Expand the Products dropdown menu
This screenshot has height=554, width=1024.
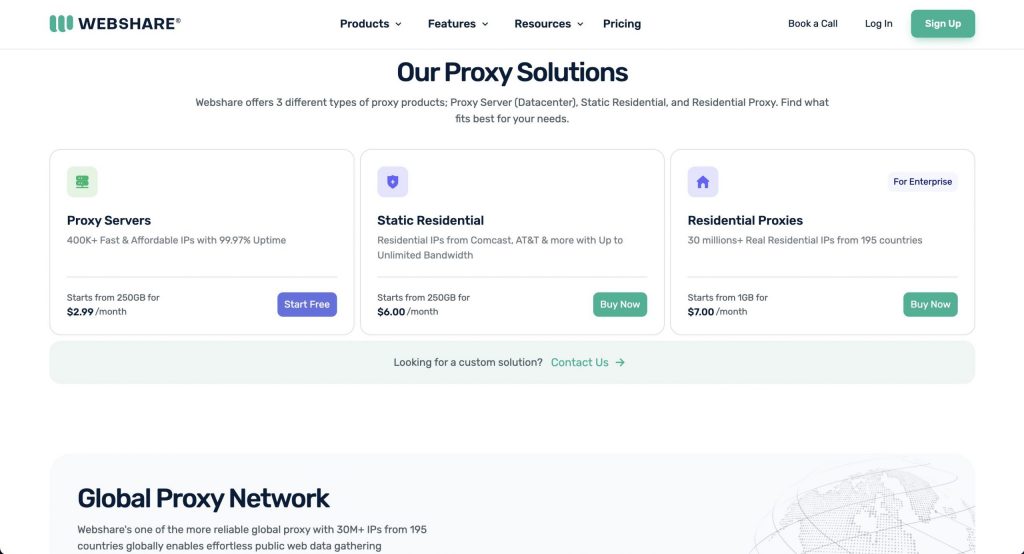point(370,24)
